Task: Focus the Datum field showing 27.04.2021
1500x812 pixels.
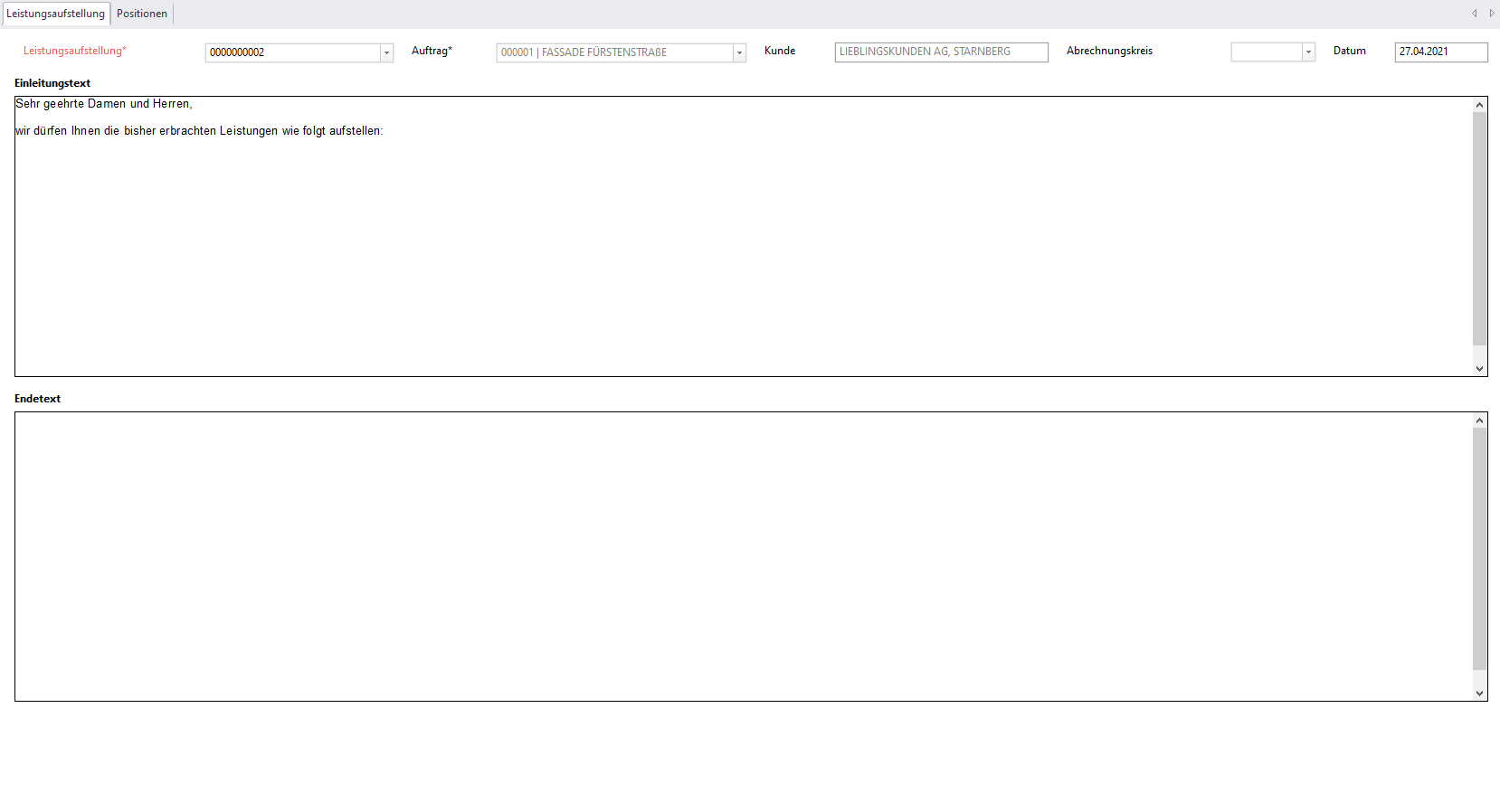Action: (x=1440, y=52)
